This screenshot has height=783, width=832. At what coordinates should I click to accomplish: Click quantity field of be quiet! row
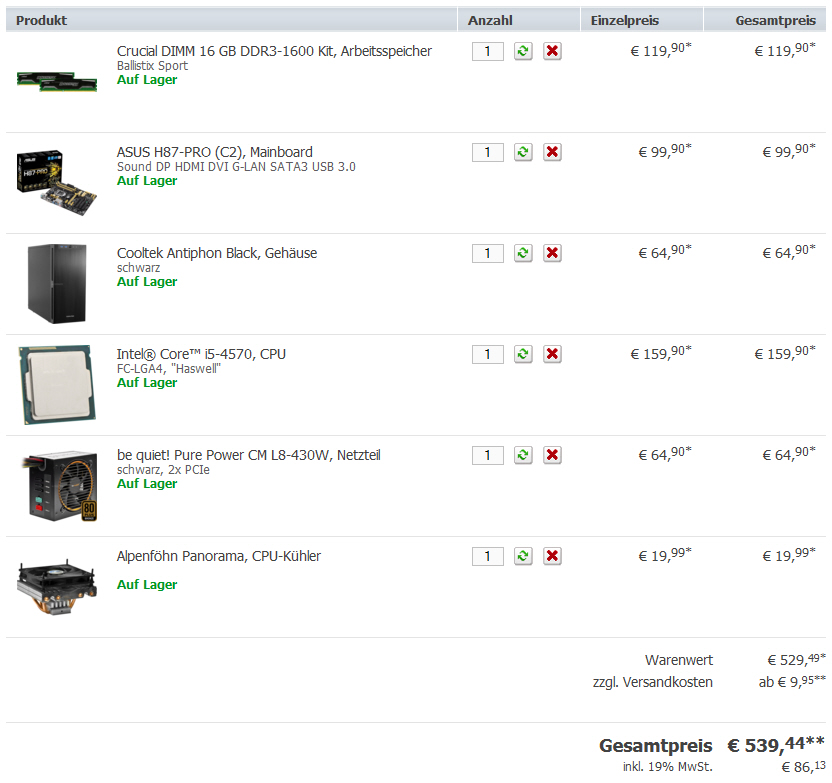pyautogui.click(x=488, y=455)
